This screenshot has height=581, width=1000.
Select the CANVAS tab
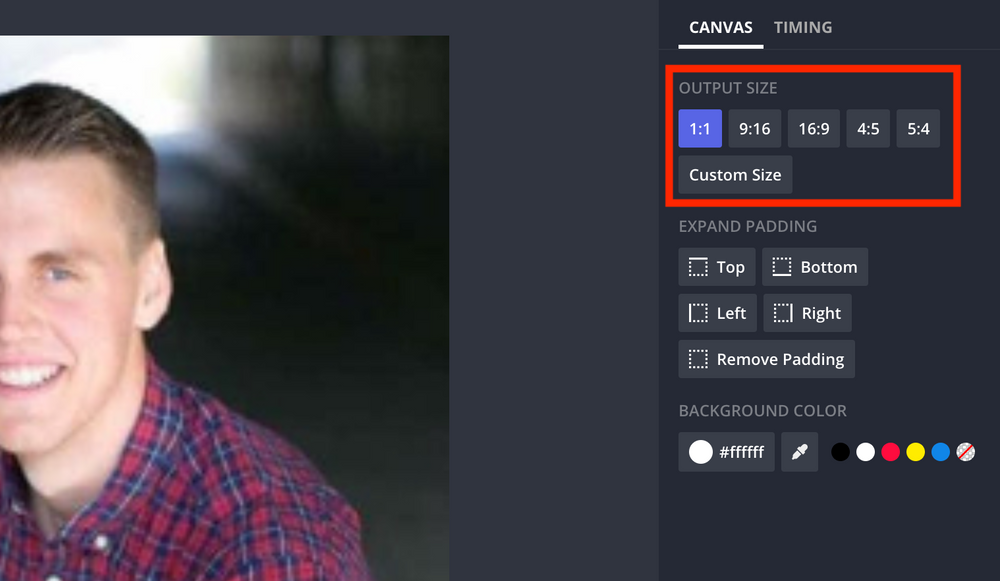coord(720,27)
